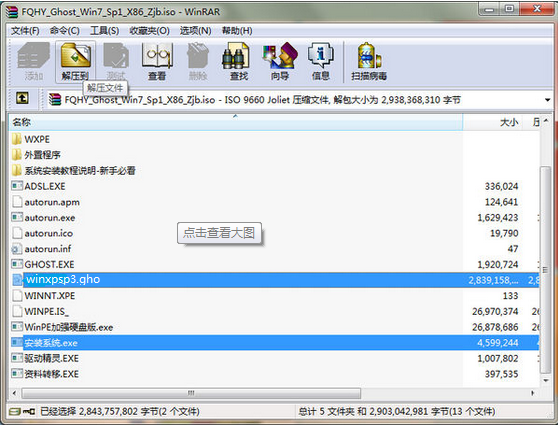Select the autorun.apm file name

(x=52, y=202)
